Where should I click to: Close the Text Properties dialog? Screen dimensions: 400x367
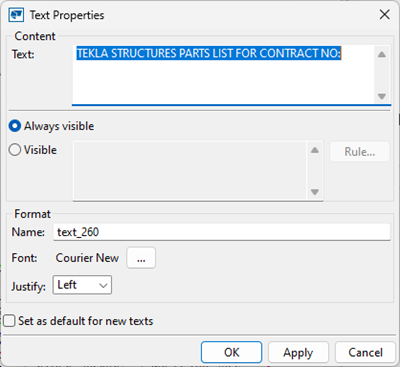click(384, 15)
